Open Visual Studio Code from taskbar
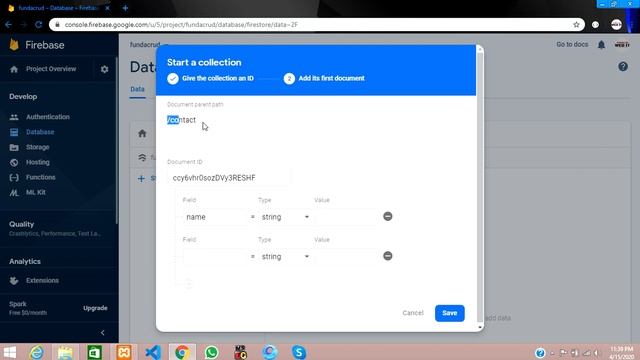640x360 pixels. [x=153, y=352]
